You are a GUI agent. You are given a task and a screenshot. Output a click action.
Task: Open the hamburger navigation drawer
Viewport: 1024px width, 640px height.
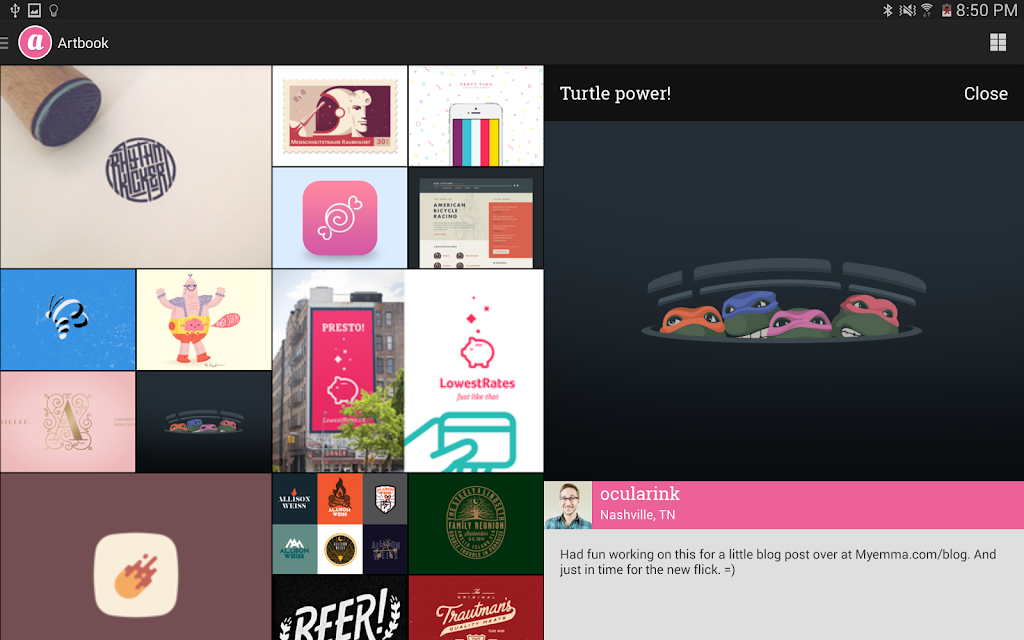click(5, 43)
